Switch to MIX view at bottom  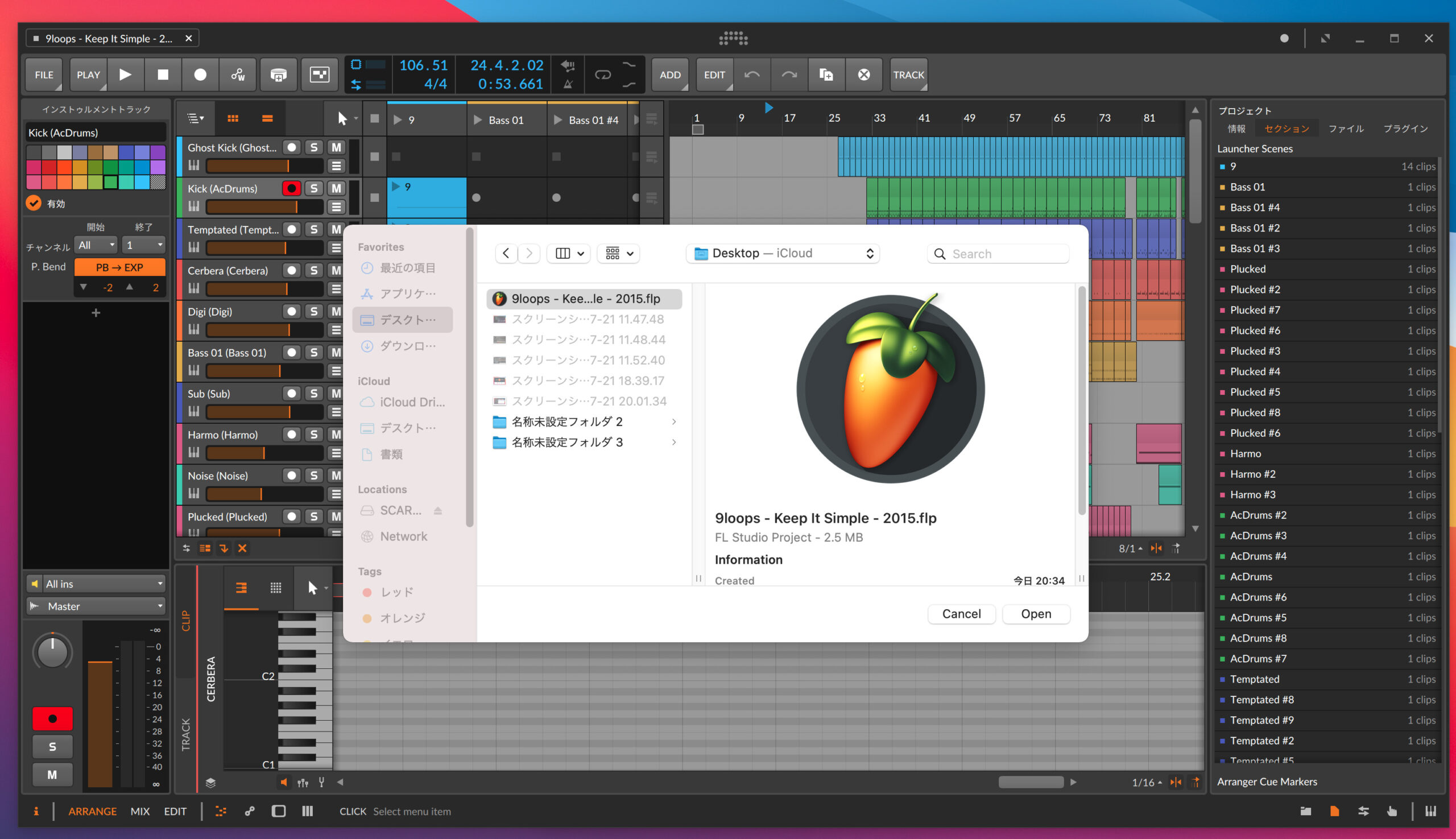[x=140, y=811]
